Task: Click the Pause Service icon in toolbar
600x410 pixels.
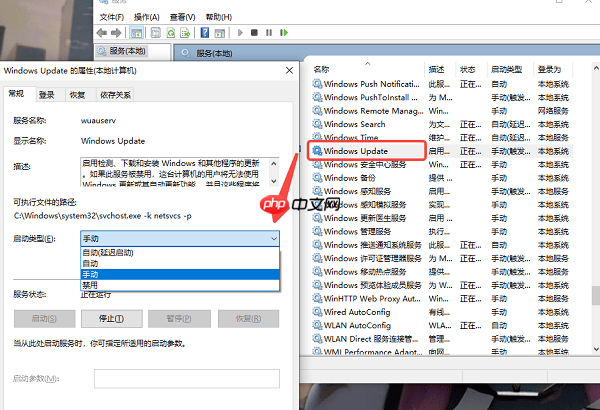Action: tap(269, 33)
